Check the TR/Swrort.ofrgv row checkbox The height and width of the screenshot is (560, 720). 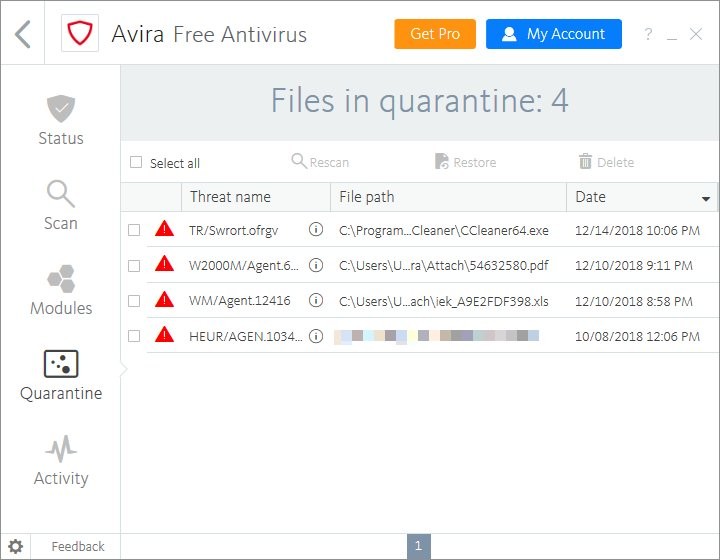pos(134,230)
